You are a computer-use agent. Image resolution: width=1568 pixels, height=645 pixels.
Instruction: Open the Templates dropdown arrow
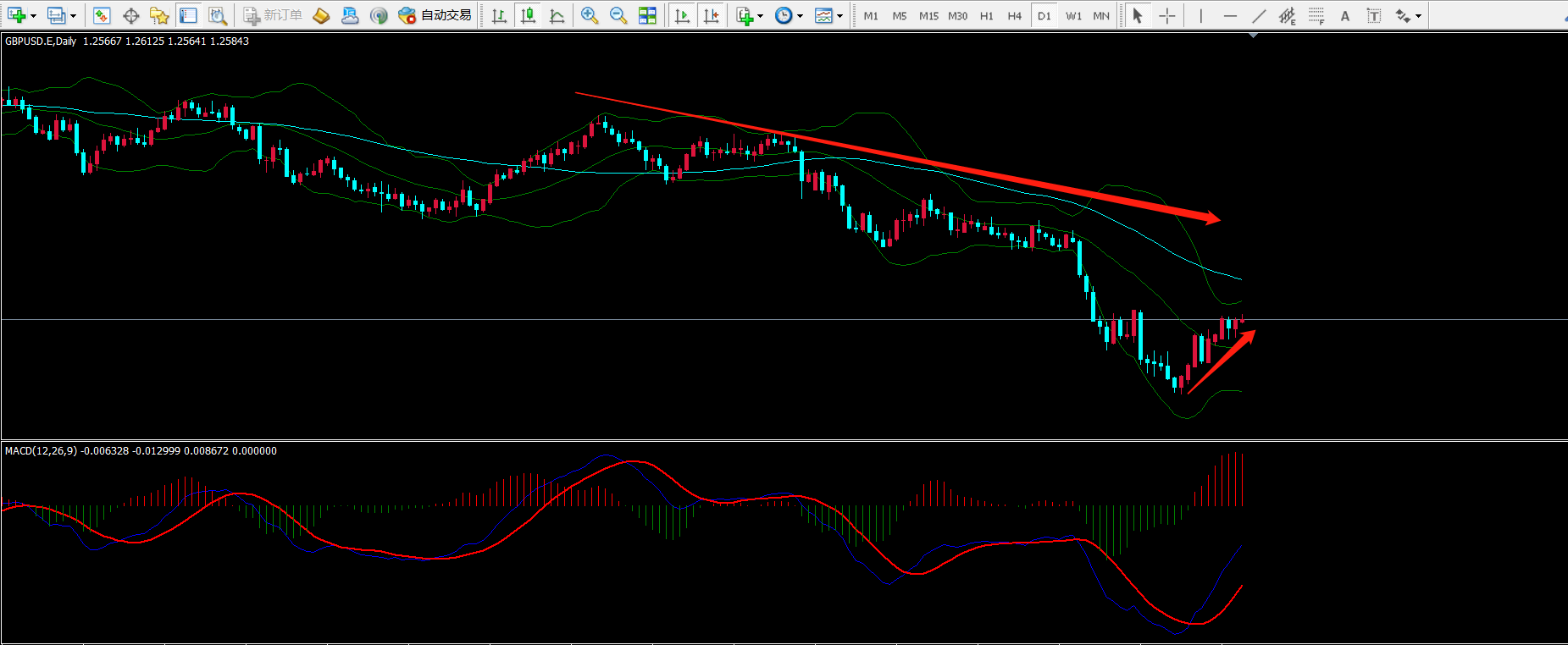839,15
